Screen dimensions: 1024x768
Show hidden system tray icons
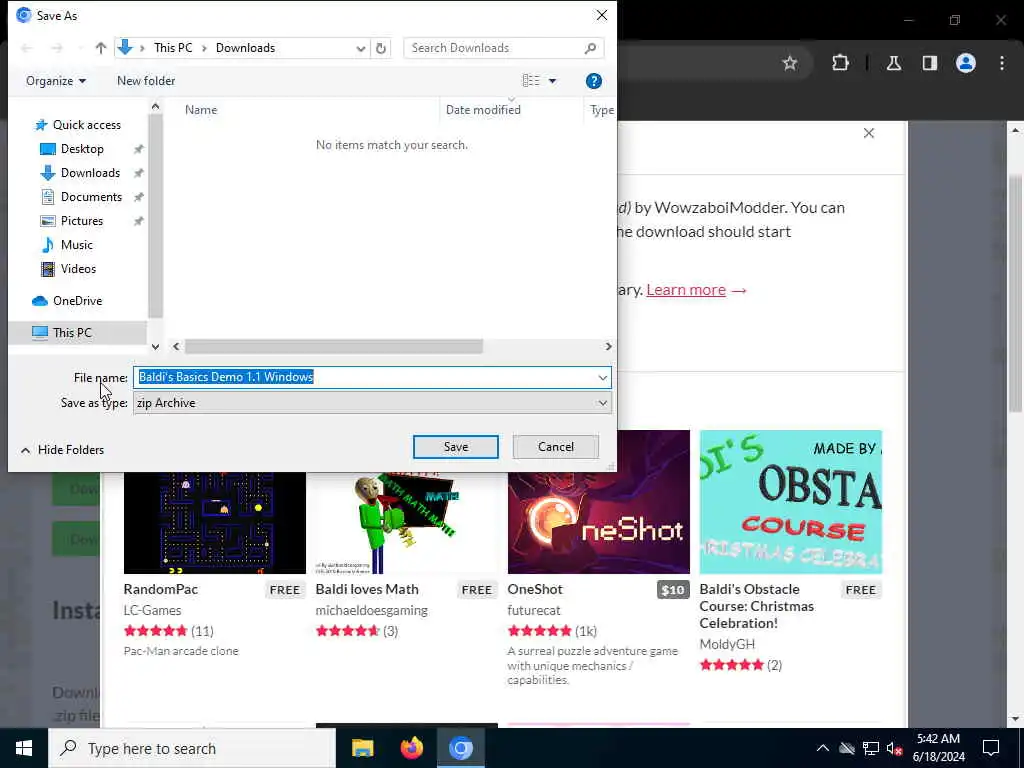click(823, 748)
